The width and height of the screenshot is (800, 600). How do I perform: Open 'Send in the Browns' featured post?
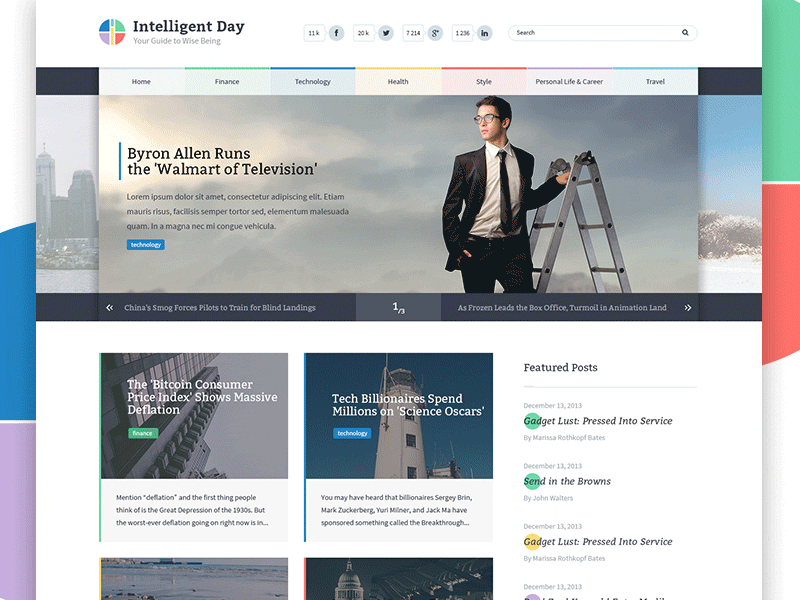(x=567, y=481)
